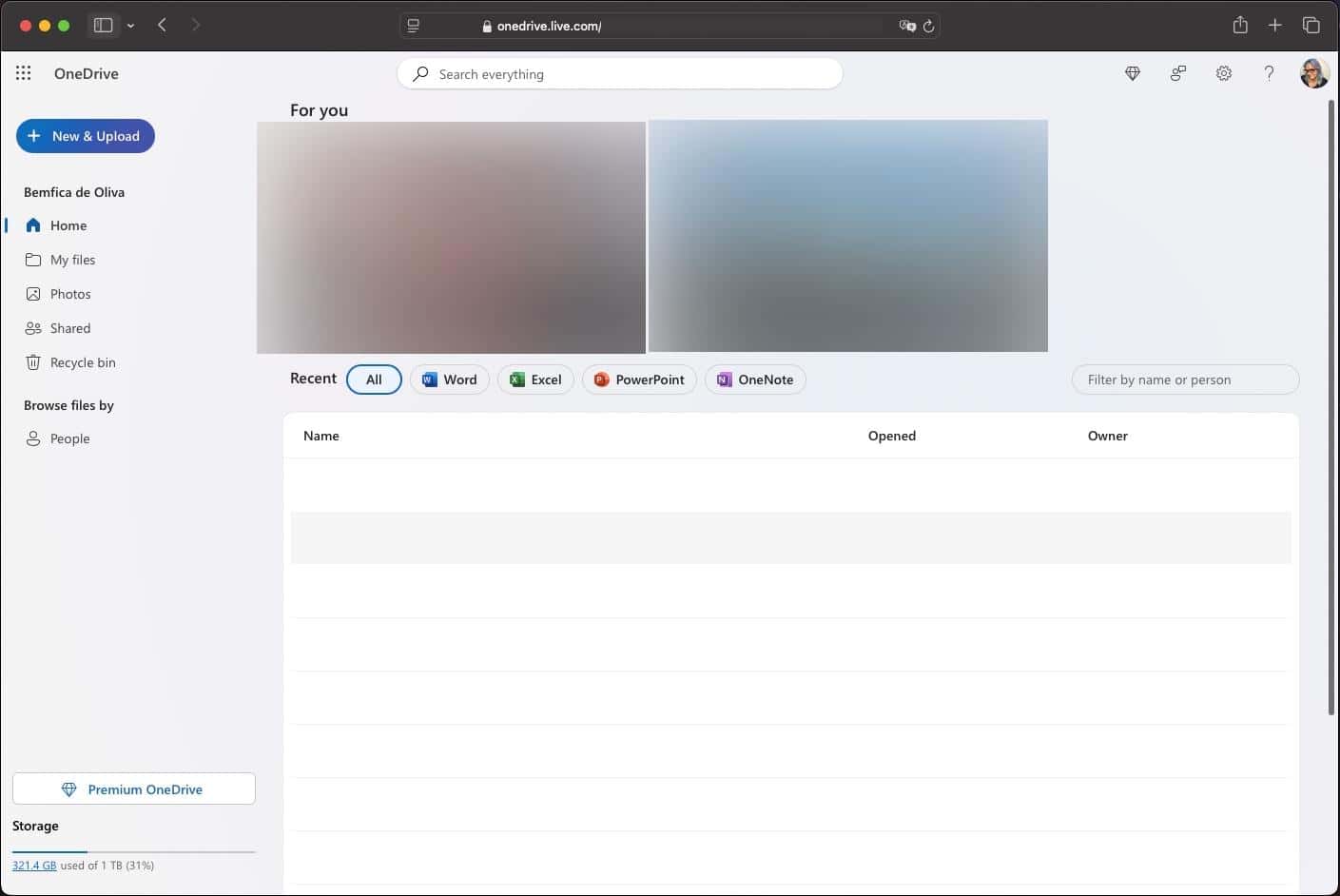This screenshot has height=896, width=1340.
Task: Open the Settings gear in OneDrive
Action: coord(1224,73)
